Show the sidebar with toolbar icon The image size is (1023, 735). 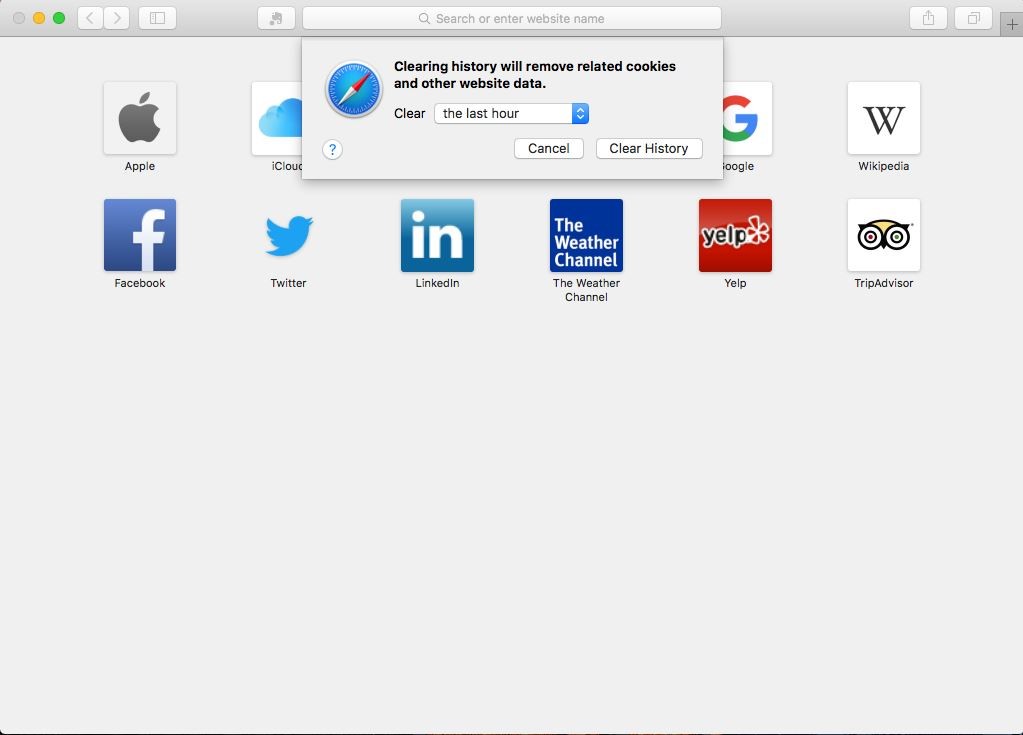[x=157, y=18]
